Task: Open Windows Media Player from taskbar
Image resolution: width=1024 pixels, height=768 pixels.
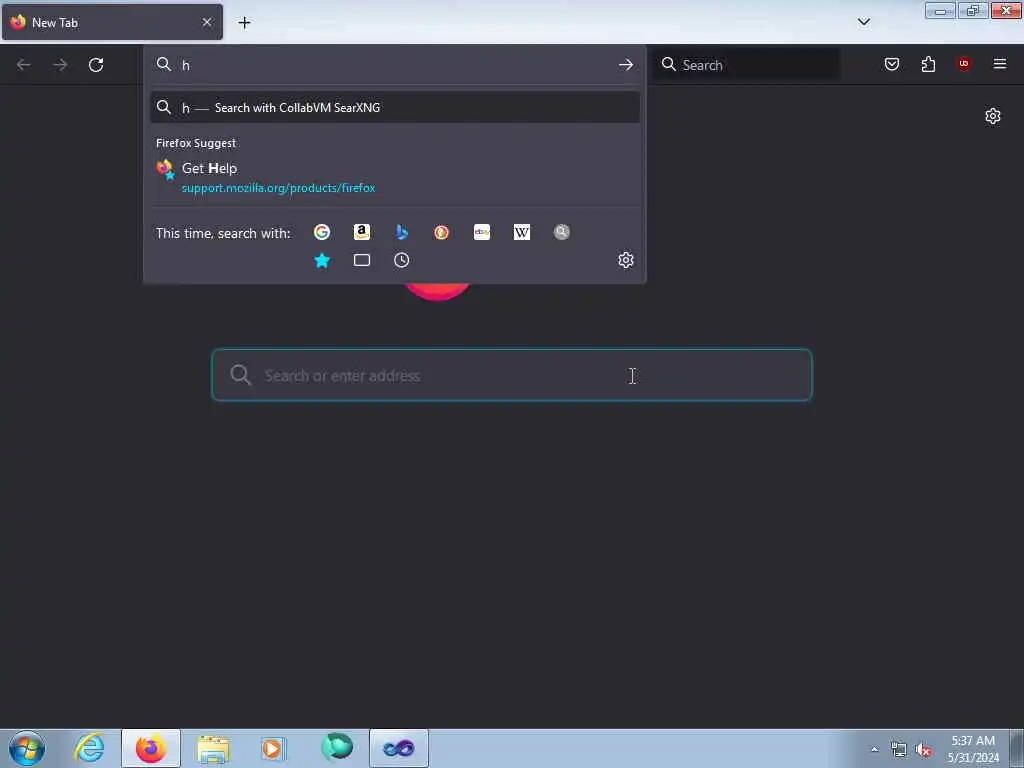Action: (274, 748)
